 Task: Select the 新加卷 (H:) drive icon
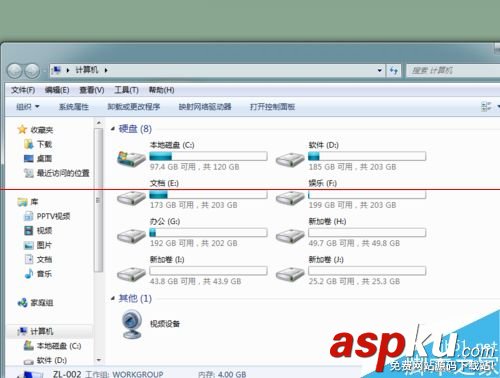(x=290, y=236)
